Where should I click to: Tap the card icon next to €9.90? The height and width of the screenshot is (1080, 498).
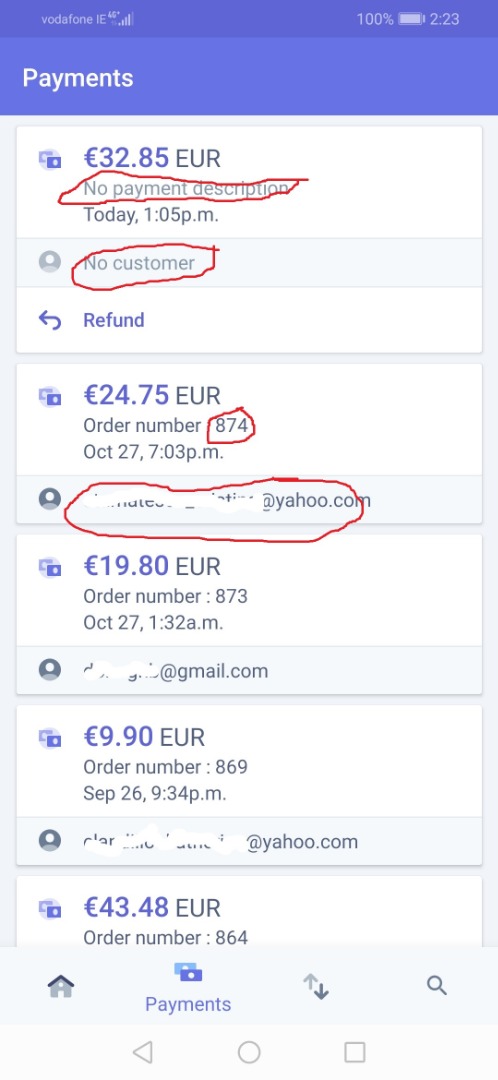[x=50, y=738]
